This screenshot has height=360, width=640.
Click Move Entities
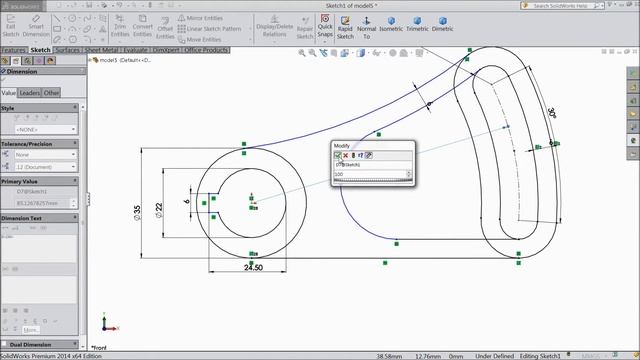200,40
